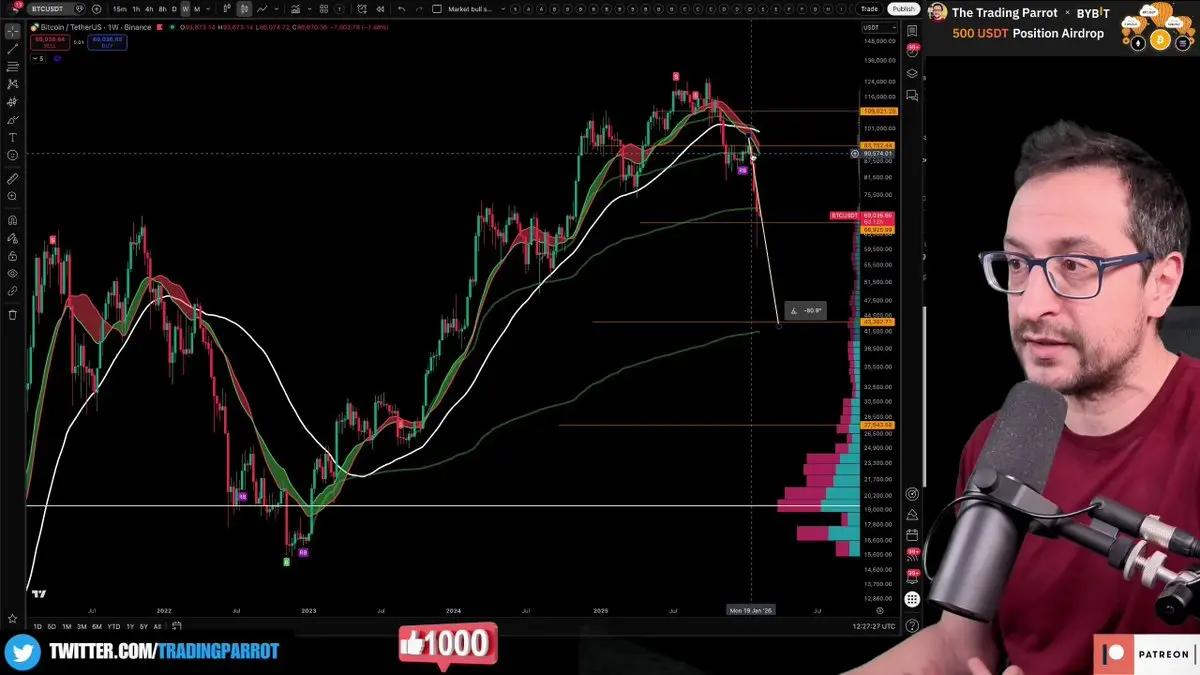Viewport: 1200px width, 675px height.
Task: Select the trend line drawing tool
Action: (13, 49)
